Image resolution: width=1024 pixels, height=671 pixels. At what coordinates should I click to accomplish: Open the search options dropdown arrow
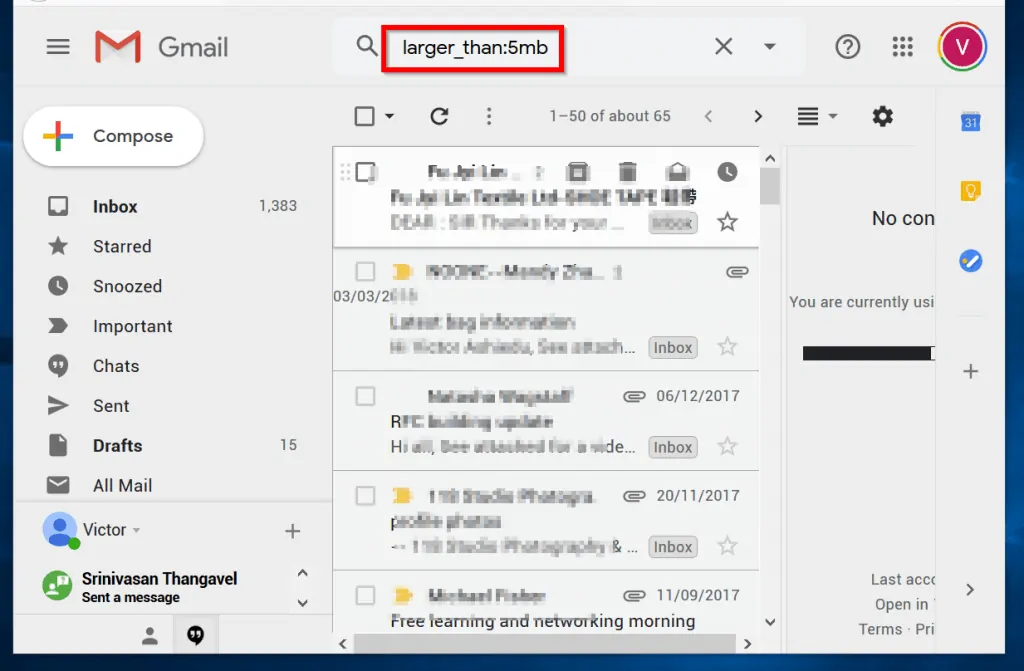click(x=770, y=46)
